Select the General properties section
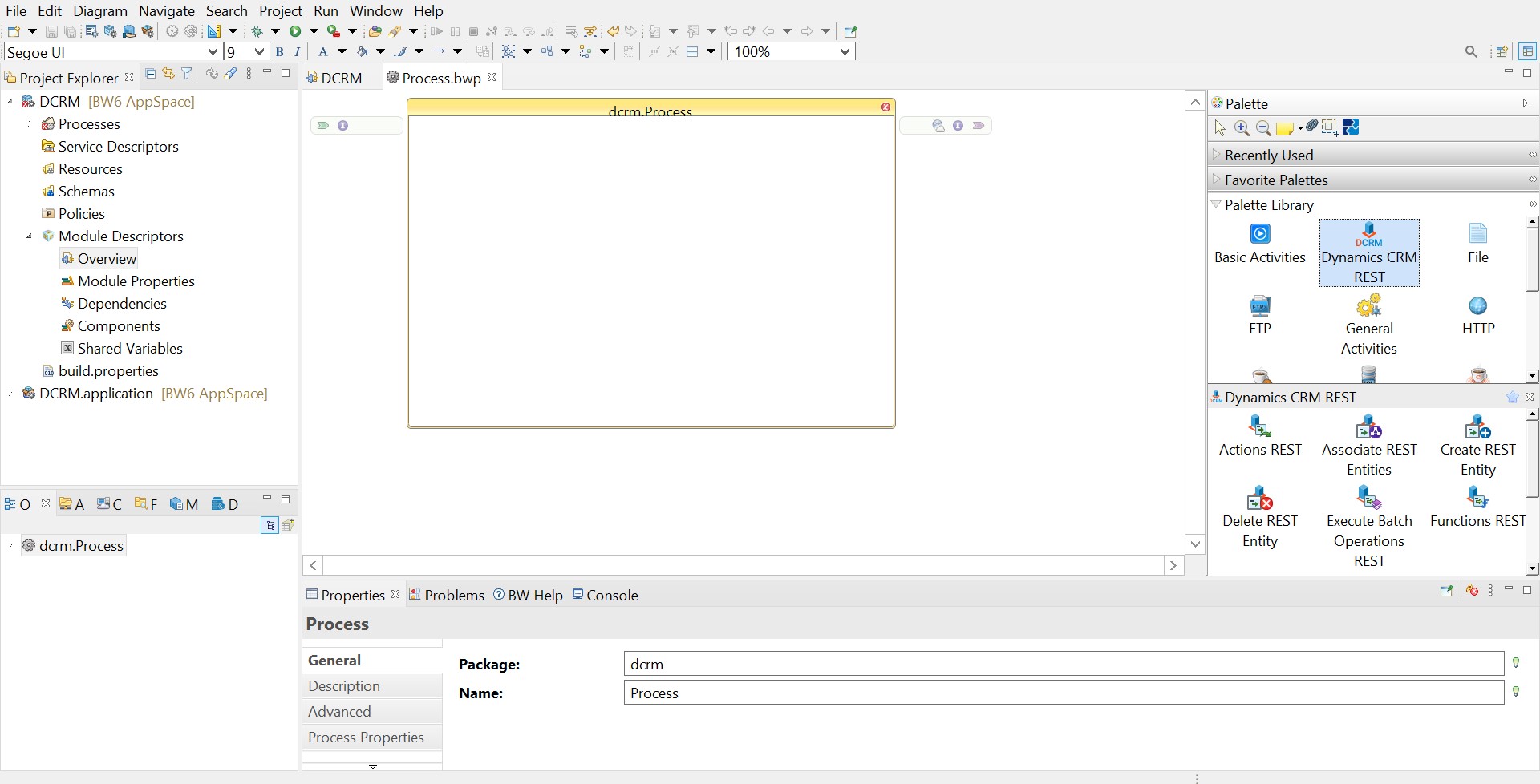This screenshot has width=1540, height=784. click(x=372, y=661)
